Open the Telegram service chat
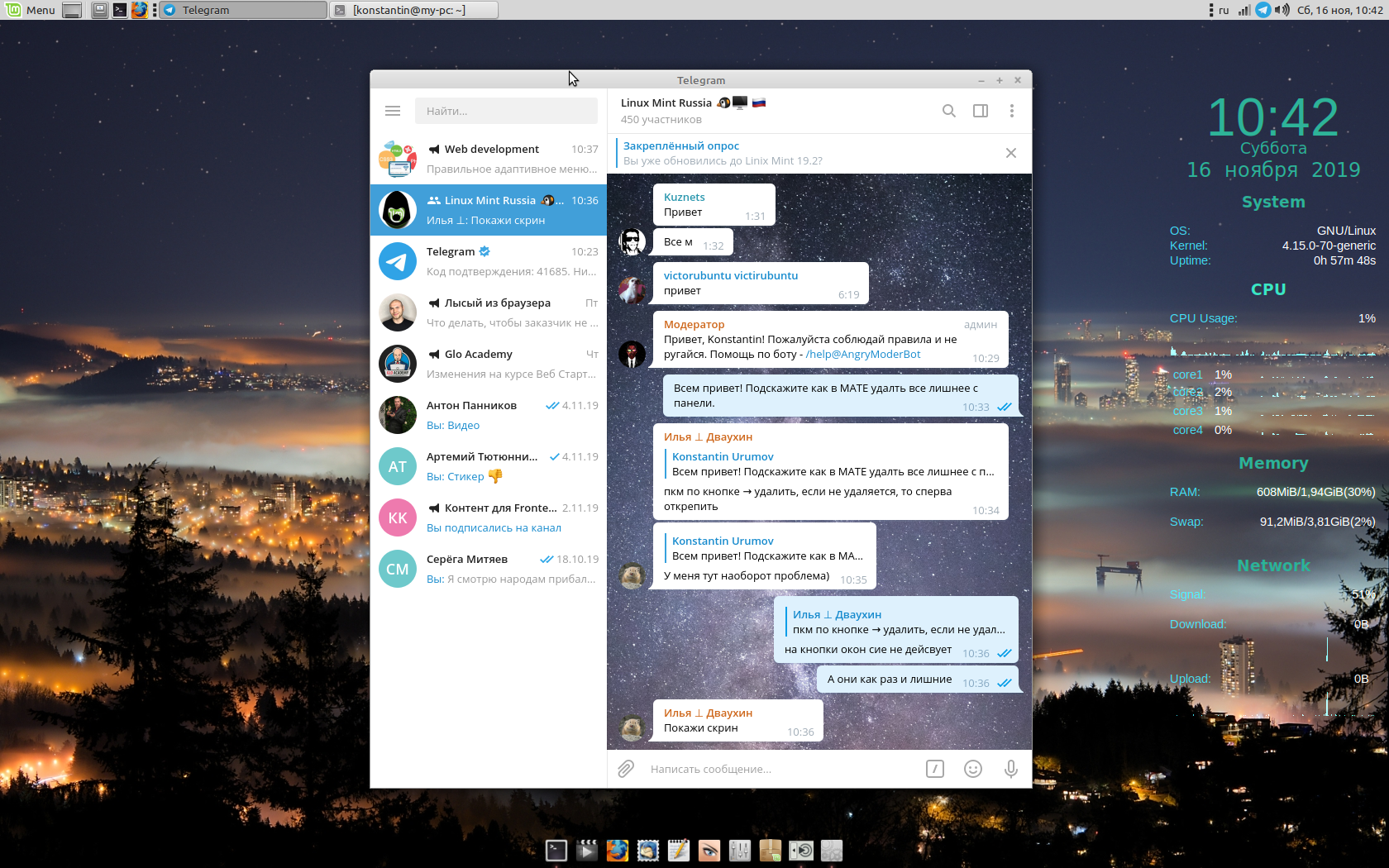Viewport: 1389px width, 868px height. click(489, 261)
